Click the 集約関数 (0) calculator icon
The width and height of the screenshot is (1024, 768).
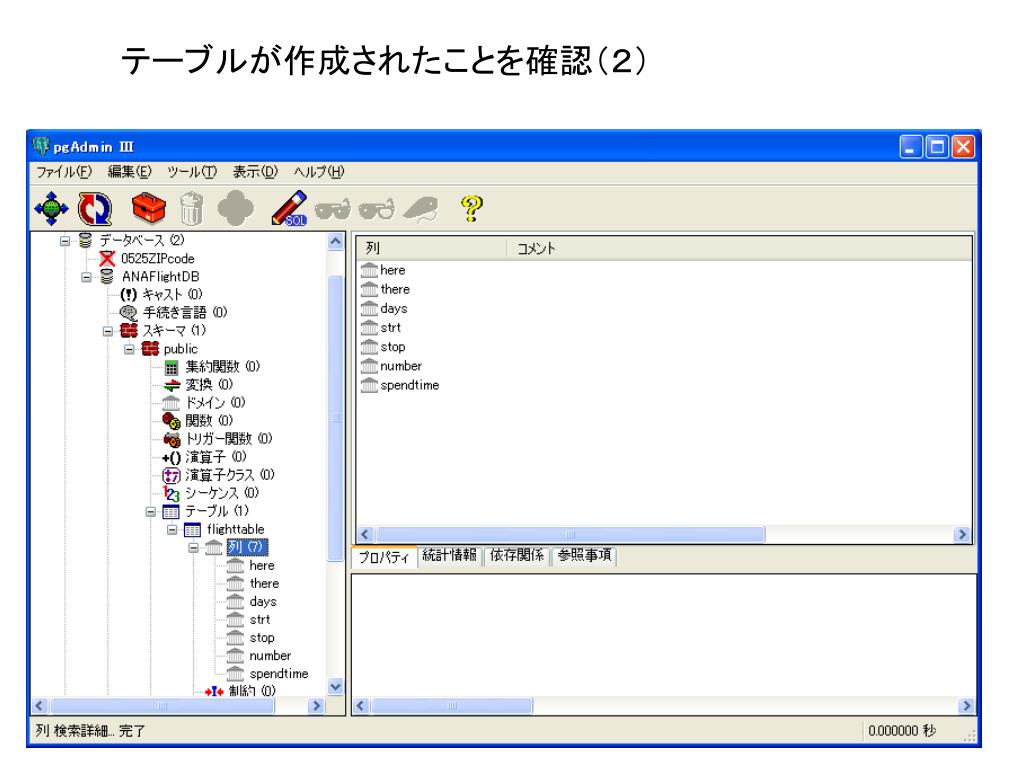[171, 367]
